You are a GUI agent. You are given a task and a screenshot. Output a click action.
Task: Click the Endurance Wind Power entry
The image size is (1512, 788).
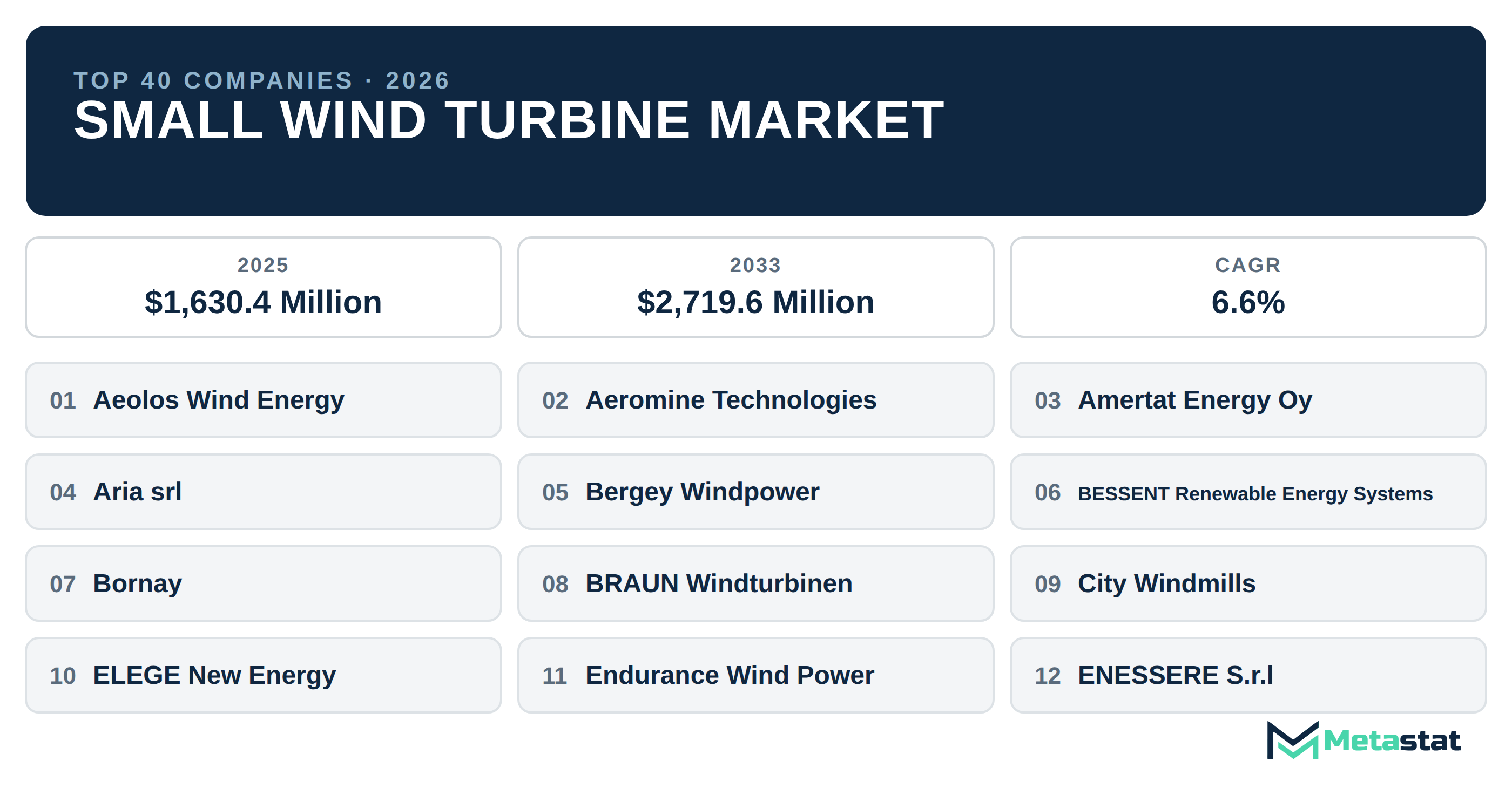[x=755, y=675]
